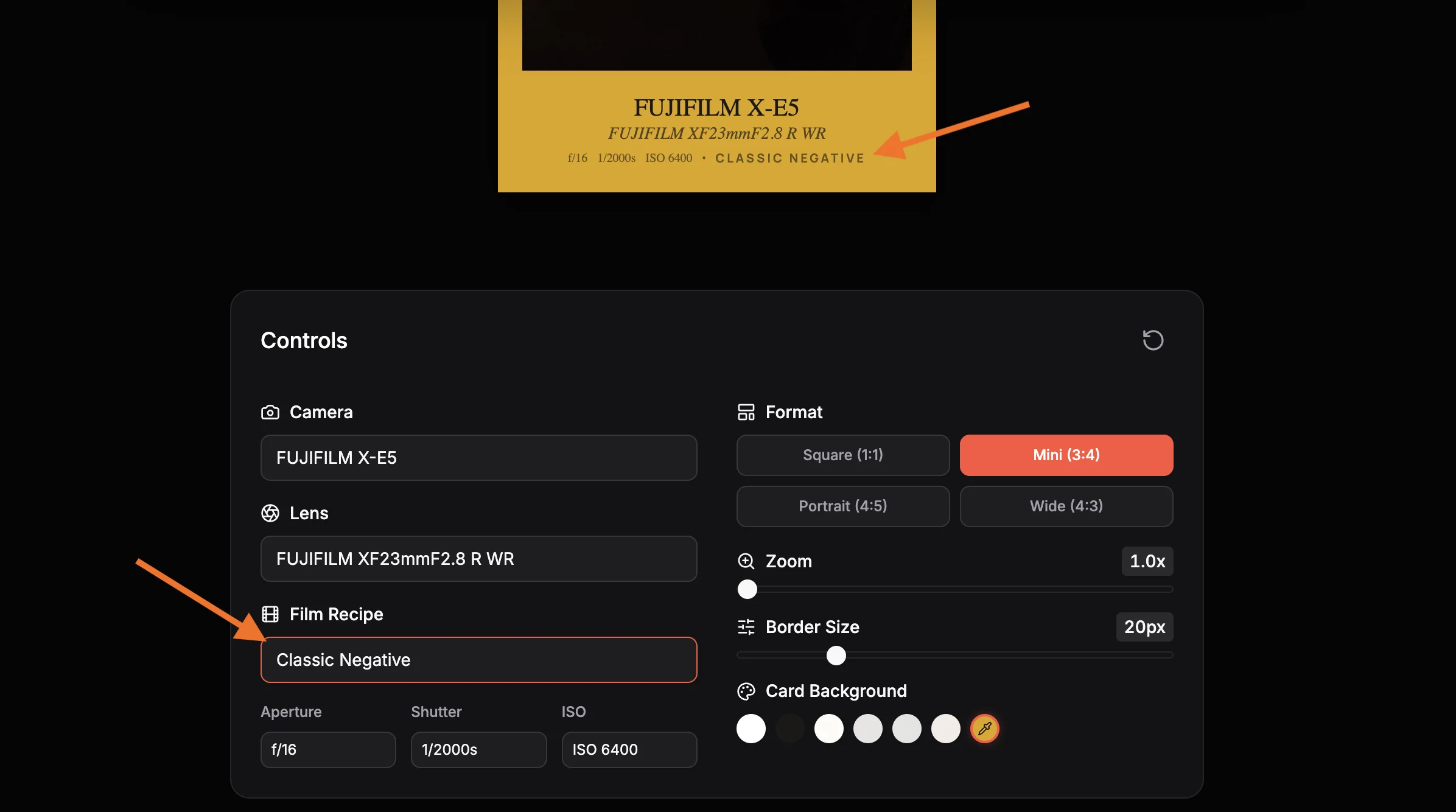Click the Card Background palette icon
This screenshot has height=812, width=1456.
point(746,691)
